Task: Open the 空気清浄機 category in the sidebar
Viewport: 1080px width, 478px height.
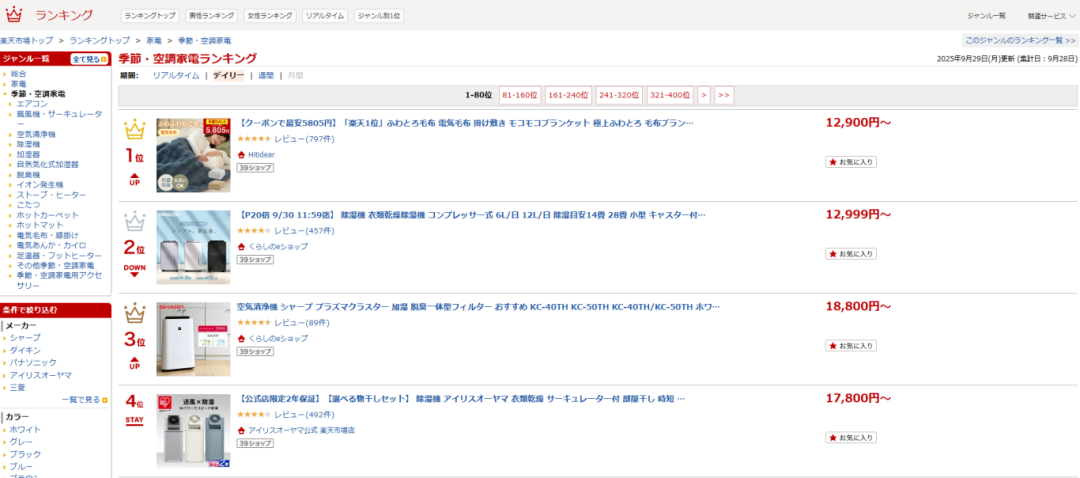Action: (x=36, y=134)
